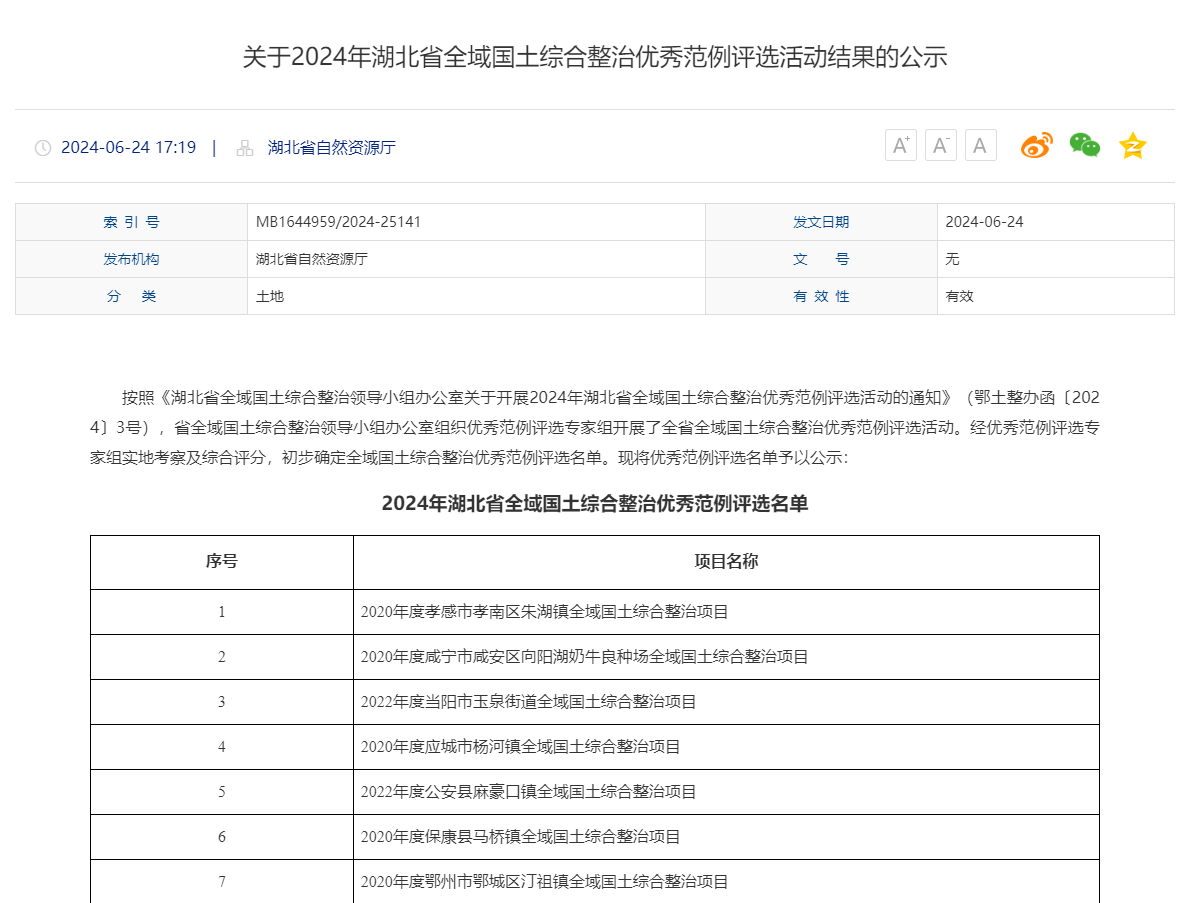Click the source name 湖北省自然资源厅 in byline
The width and height of the screenshot is (1188, 903).
click(x=331, y=148)
